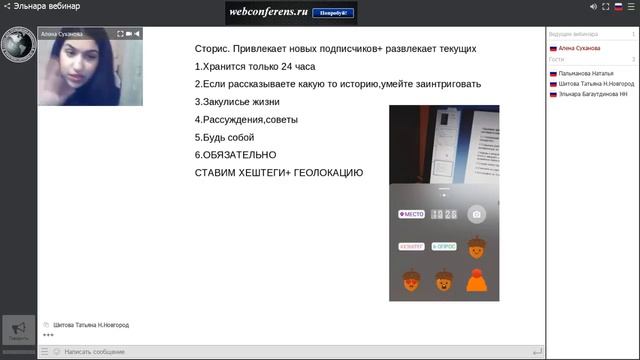
Task: Open the emoji picker in the chat bar
Action: point(57,351)
